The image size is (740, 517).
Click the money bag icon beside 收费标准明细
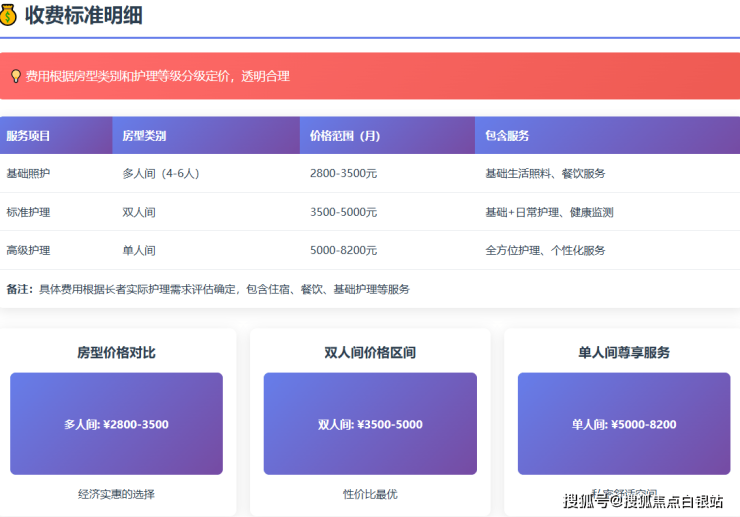pos(9,15)
